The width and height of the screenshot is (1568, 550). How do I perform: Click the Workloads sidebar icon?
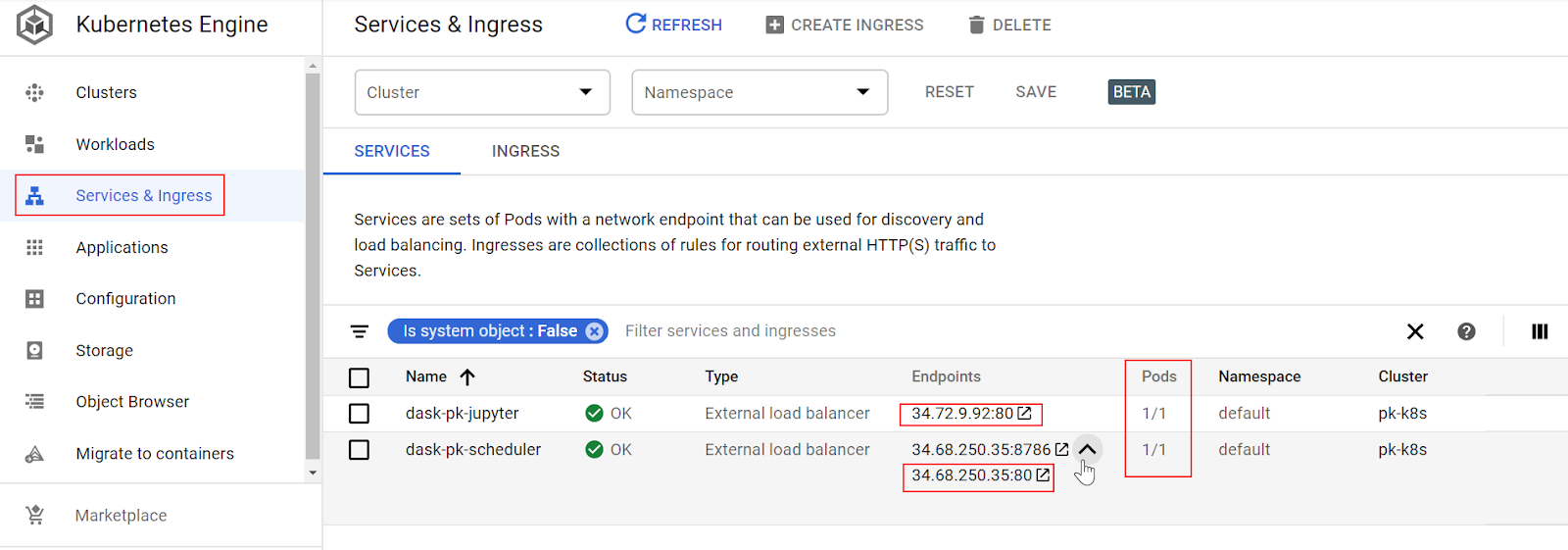click(34, 144)
